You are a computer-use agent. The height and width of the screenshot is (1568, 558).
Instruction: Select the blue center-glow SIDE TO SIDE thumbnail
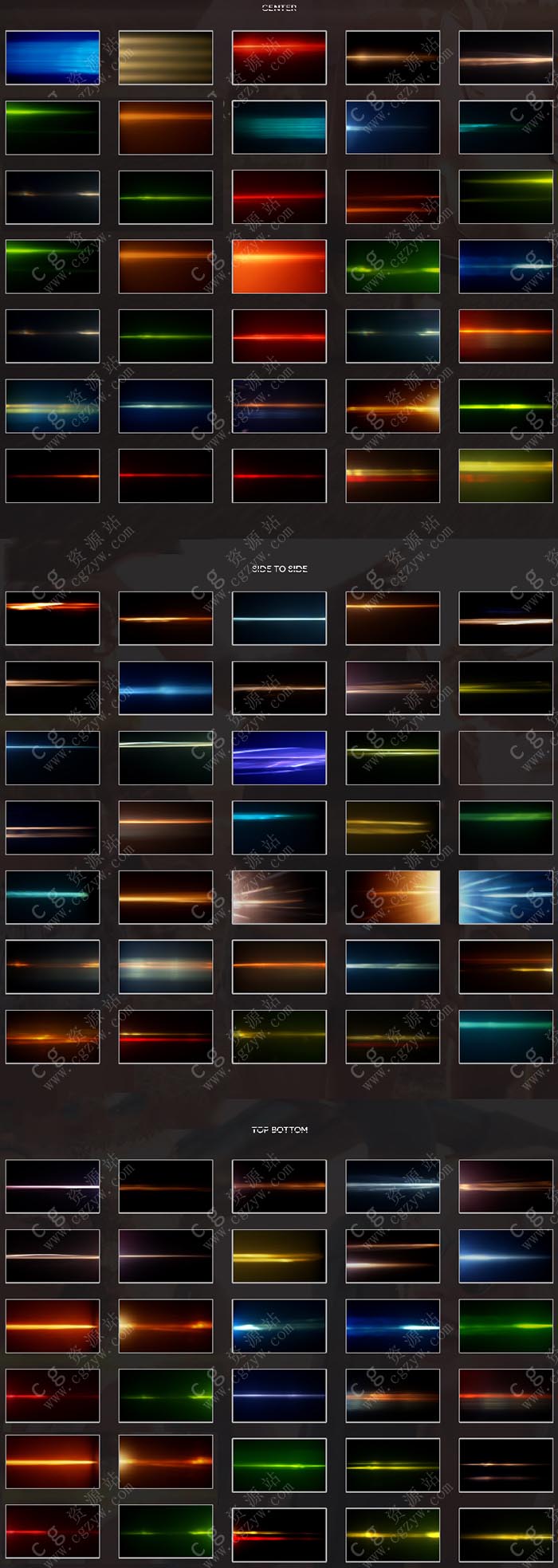[166, 688]
